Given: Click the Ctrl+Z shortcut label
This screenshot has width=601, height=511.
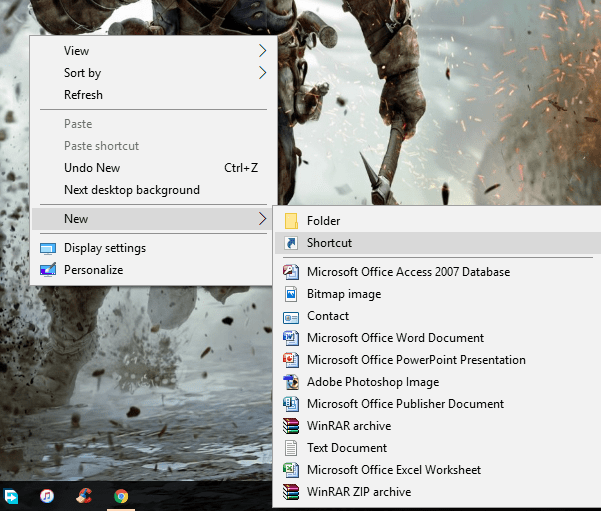Looking at the screenshot, I should coord(241,168).
